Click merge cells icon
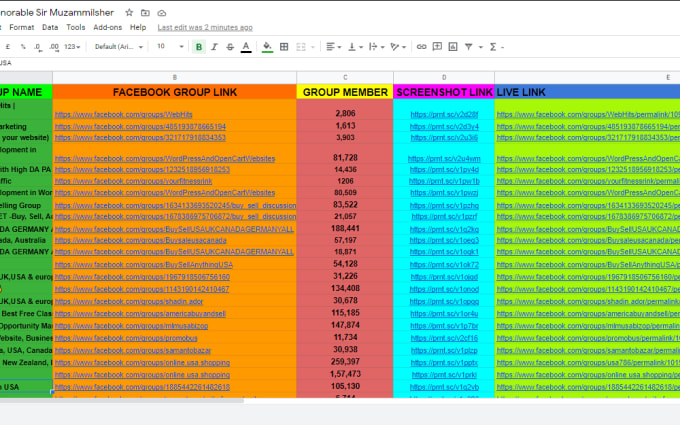The height and width of the screenshot is (425, 680). pyautogui.click(x=301, y=46)
